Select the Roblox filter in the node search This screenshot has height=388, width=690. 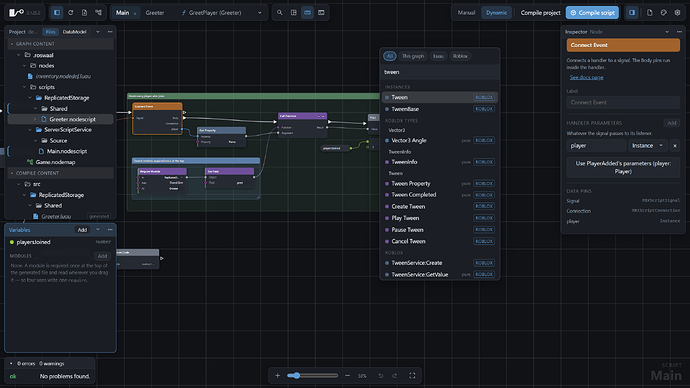pos(460,56)
